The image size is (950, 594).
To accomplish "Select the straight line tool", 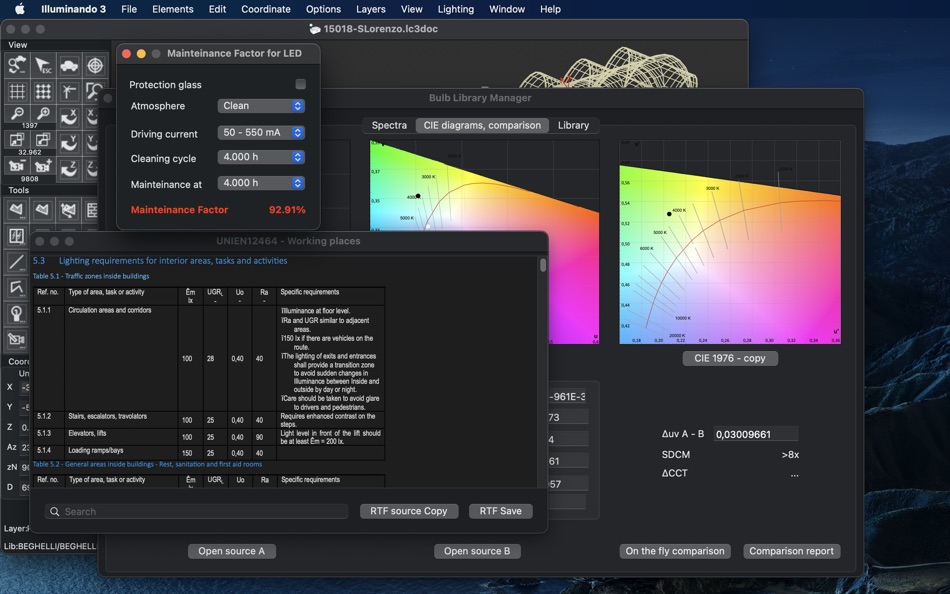I will pos(17,262).
